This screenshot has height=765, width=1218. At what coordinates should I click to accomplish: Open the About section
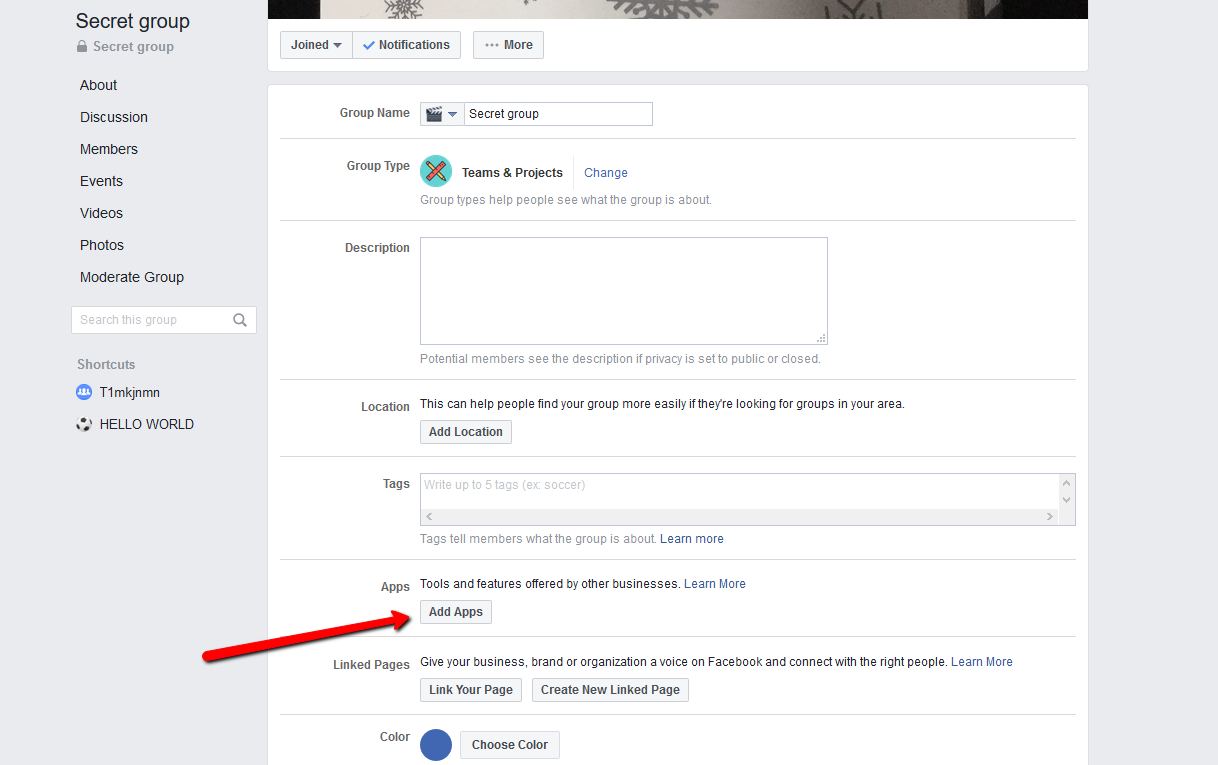tap(99, 85)
